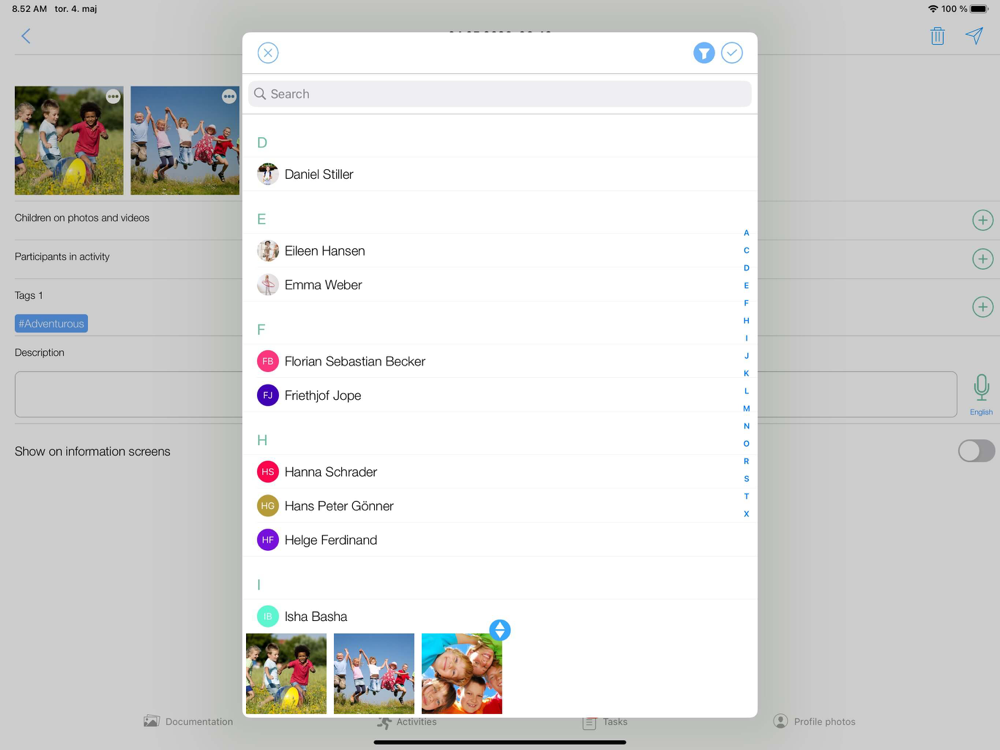The width and height of the screenshot is (1000, 750).
Task: Jump to letter X in index
Action: (x=746, y=513)
